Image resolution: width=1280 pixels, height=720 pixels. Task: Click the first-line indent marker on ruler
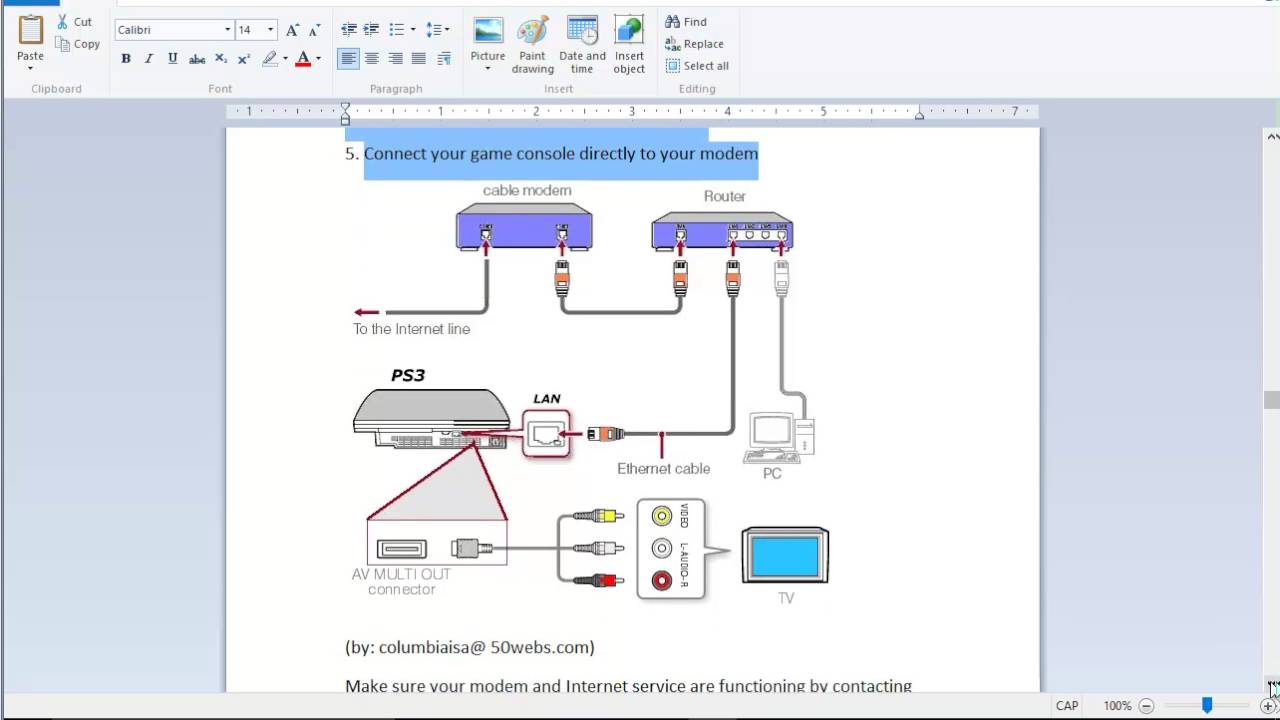coord(345,107)
